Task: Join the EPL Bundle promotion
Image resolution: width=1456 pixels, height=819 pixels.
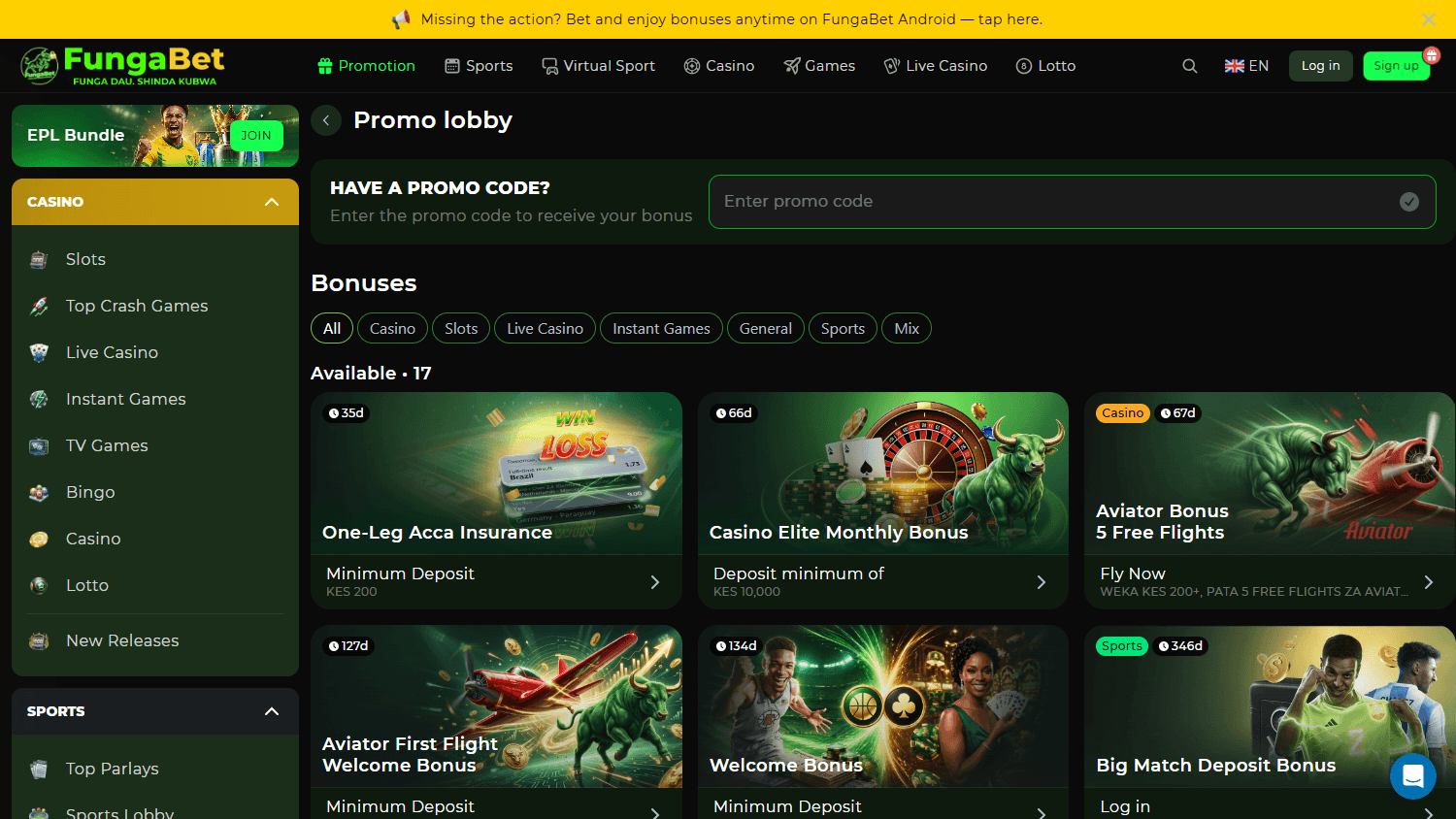Action: point(256,136)
